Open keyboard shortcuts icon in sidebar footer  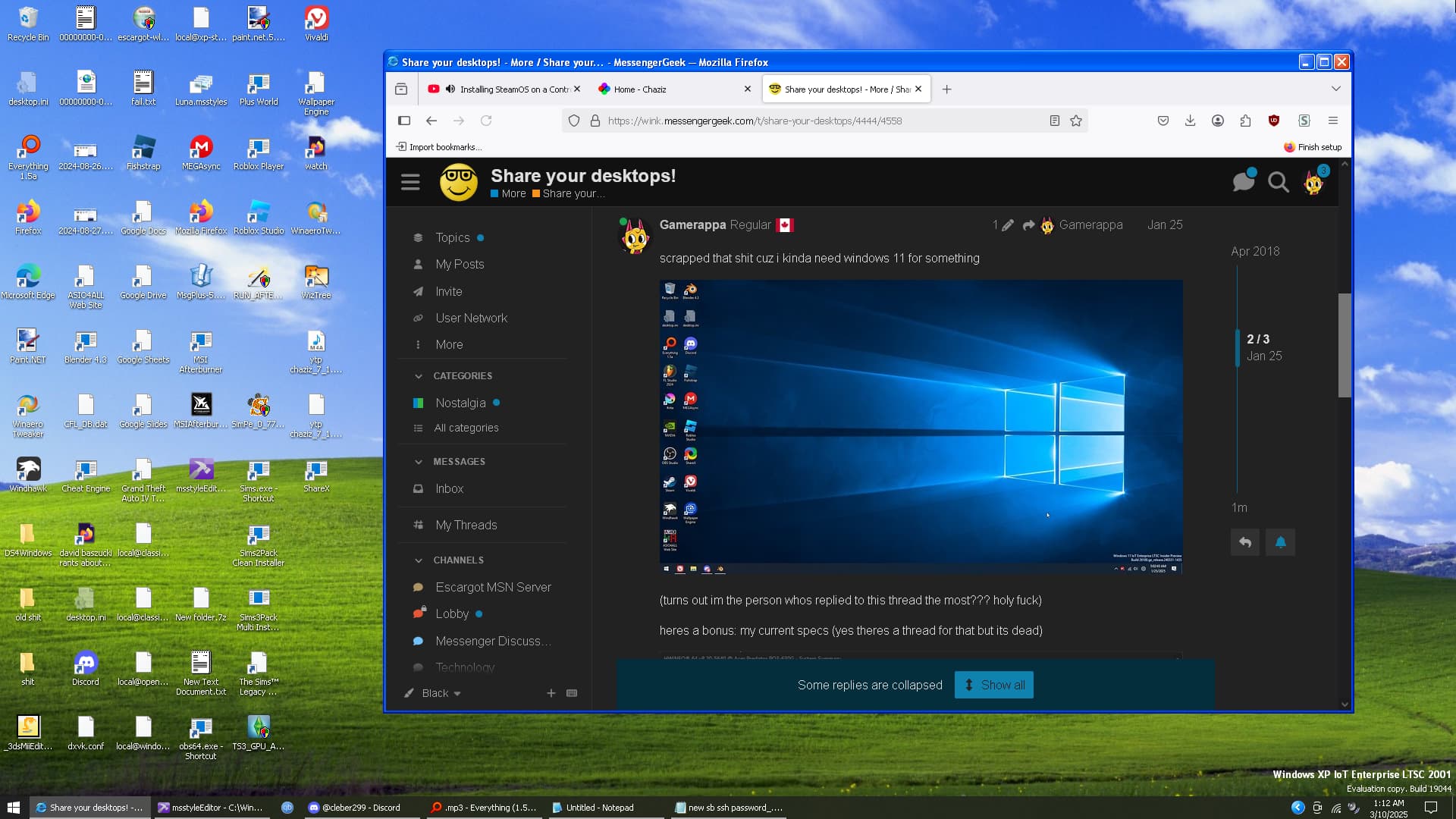point(572,693)
